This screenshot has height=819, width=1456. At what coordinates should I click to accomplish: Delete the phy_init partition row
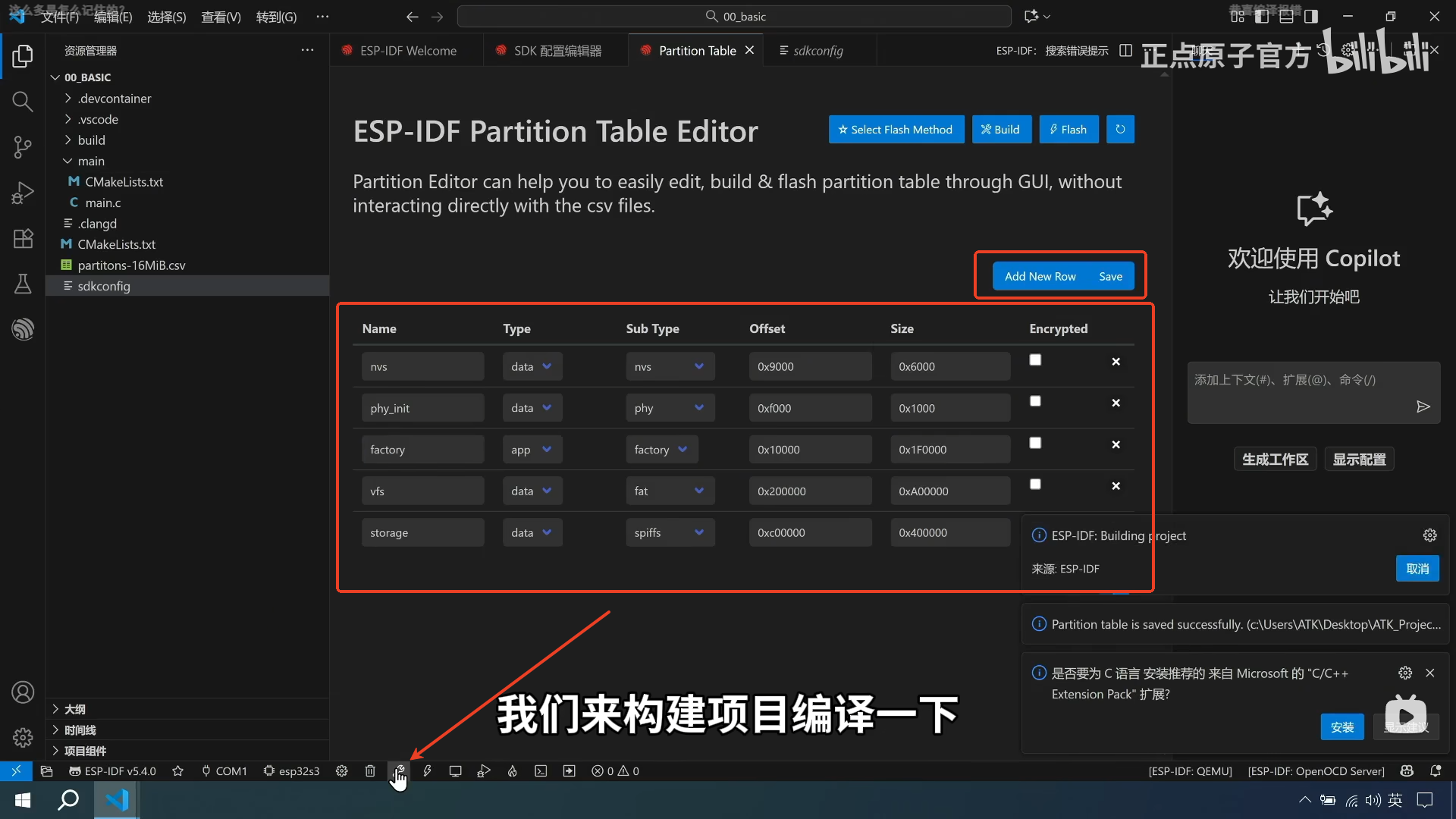click(1116, 403)
